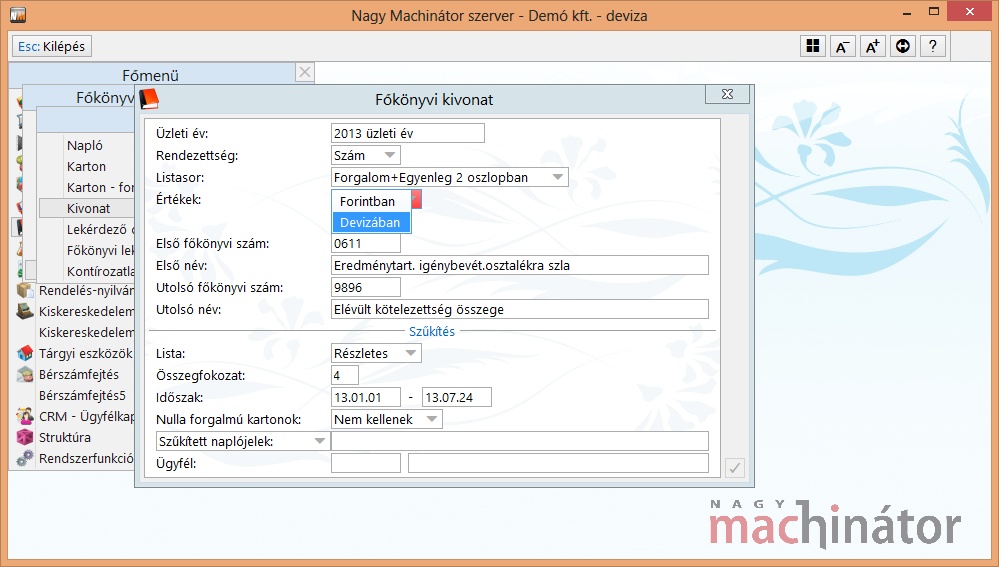This screenshot has width=999, height=567.
Task: Open the Listasor dropdown
Action: pos(450,177)
